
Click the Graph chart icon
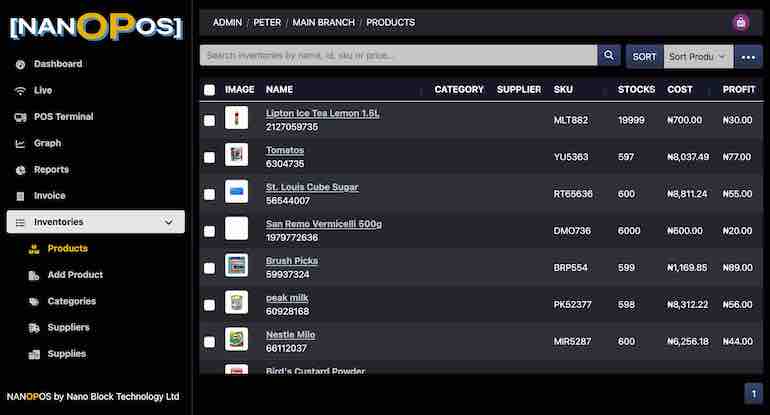tap(20, 143)
